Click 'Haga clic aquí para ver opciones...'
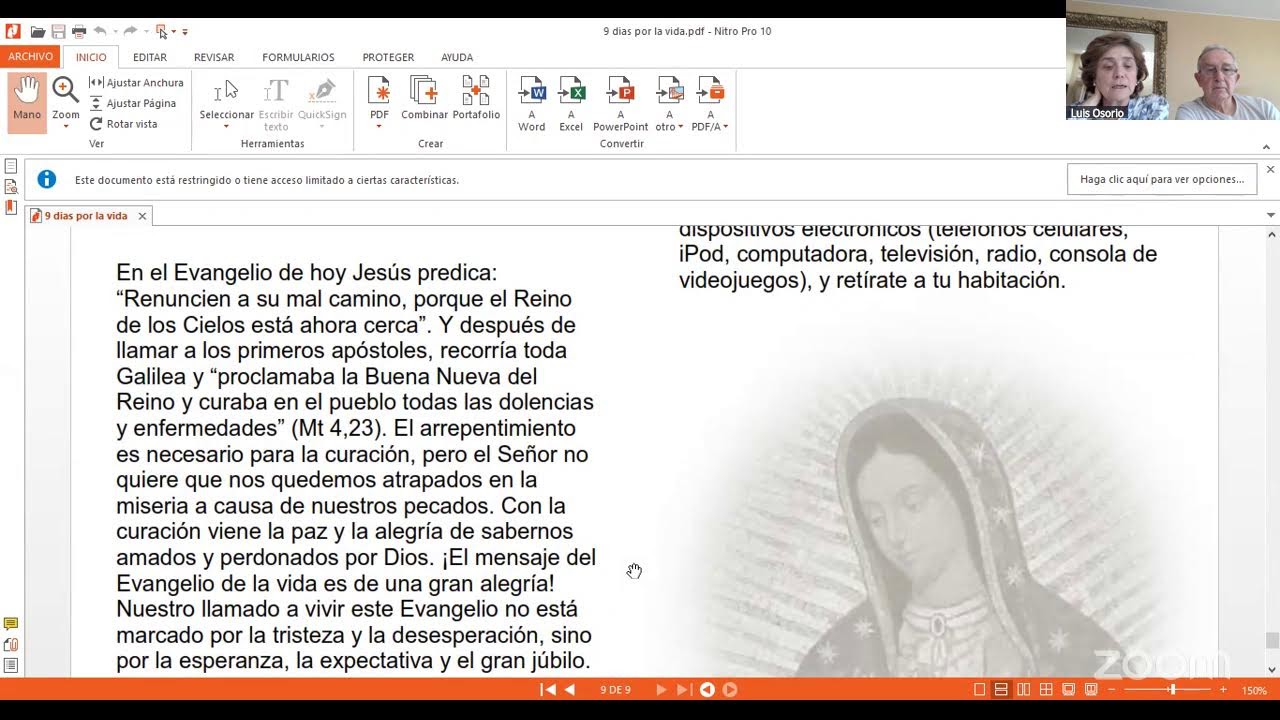 [x=1162, y=179]
